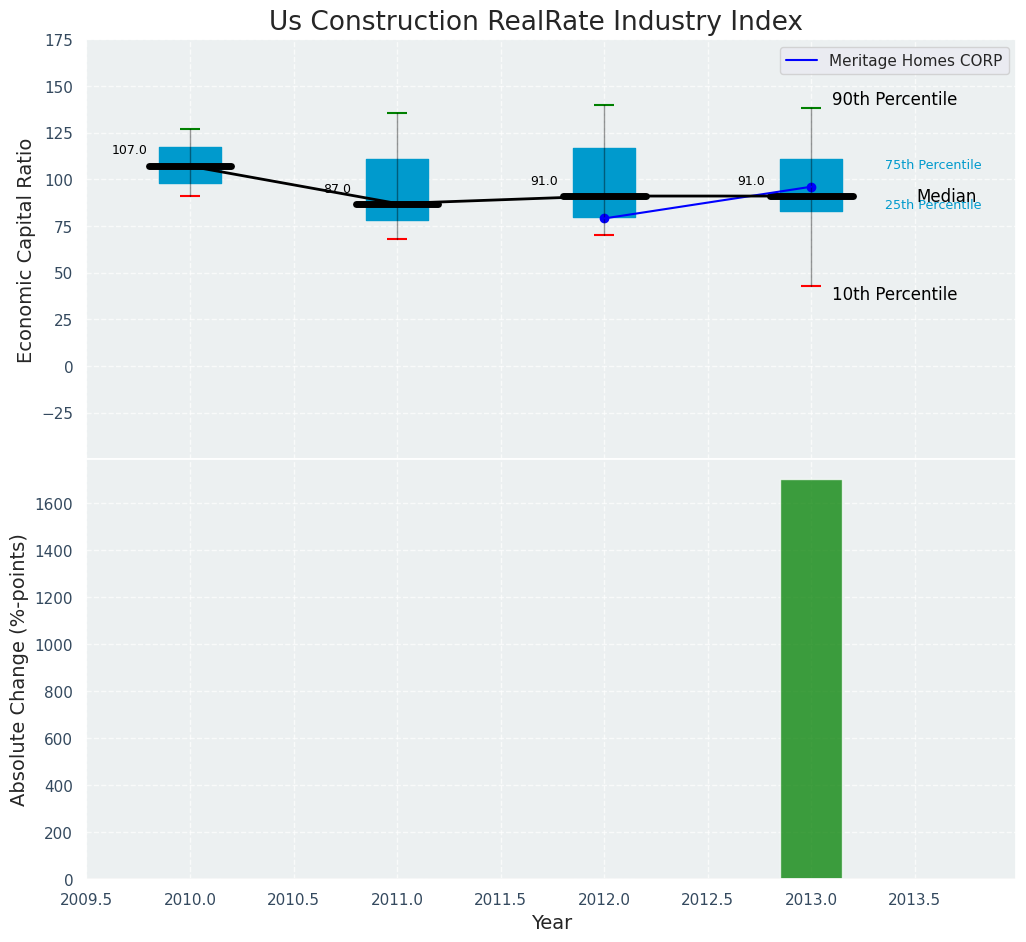
Task: Click the blue line sample in legend
Action: (803, 61)
